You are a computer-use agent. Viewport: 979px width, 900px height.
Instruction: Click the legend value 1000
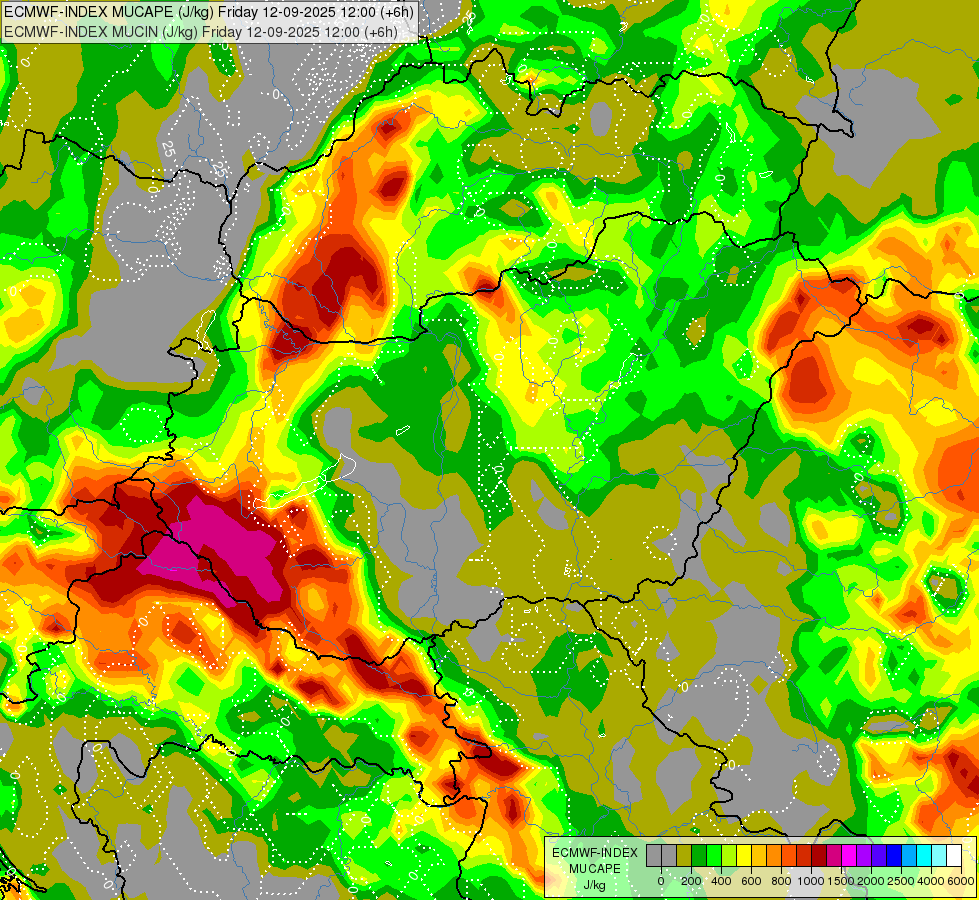click(810, 881)
